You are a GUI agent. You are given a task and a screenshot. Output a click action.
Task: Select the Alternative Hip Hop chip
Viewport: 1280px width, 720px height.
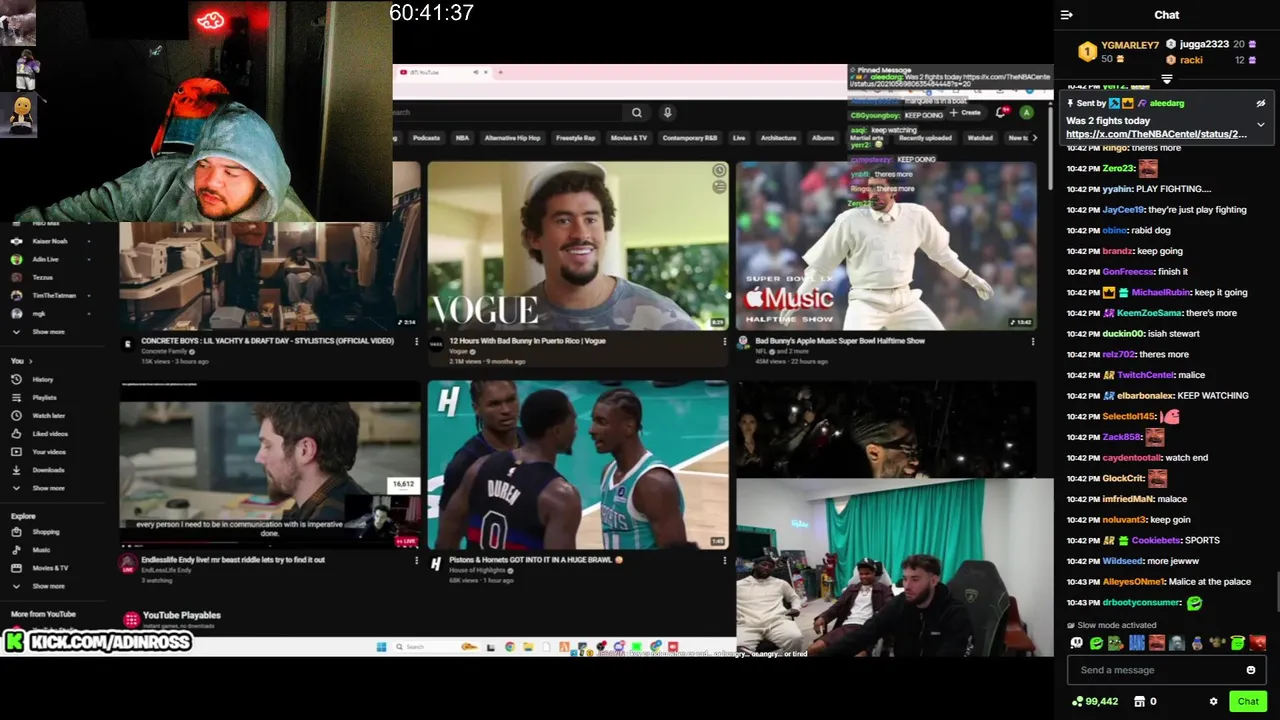[x=512, y=138]
